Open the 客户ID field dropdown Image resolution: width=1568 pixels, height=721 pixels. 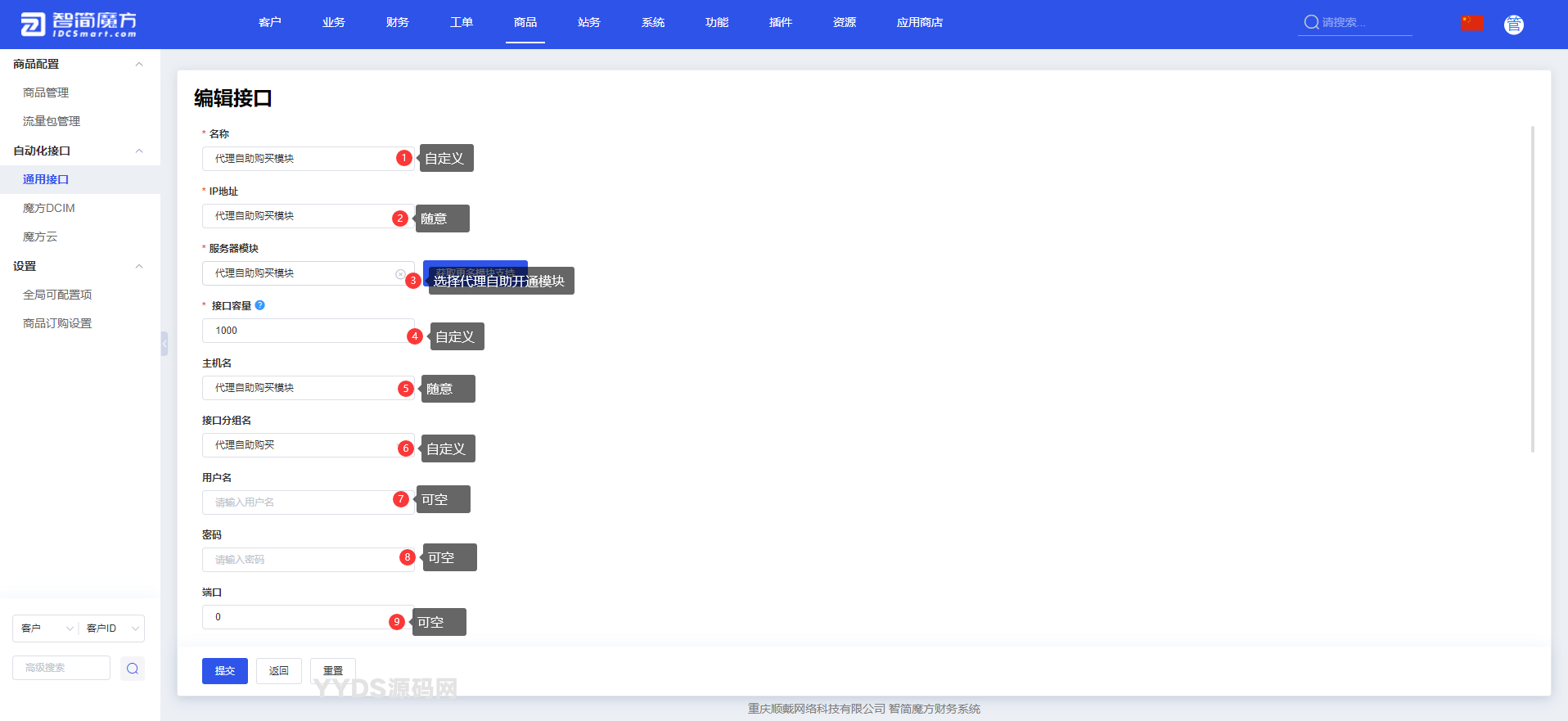coord(112,629)
